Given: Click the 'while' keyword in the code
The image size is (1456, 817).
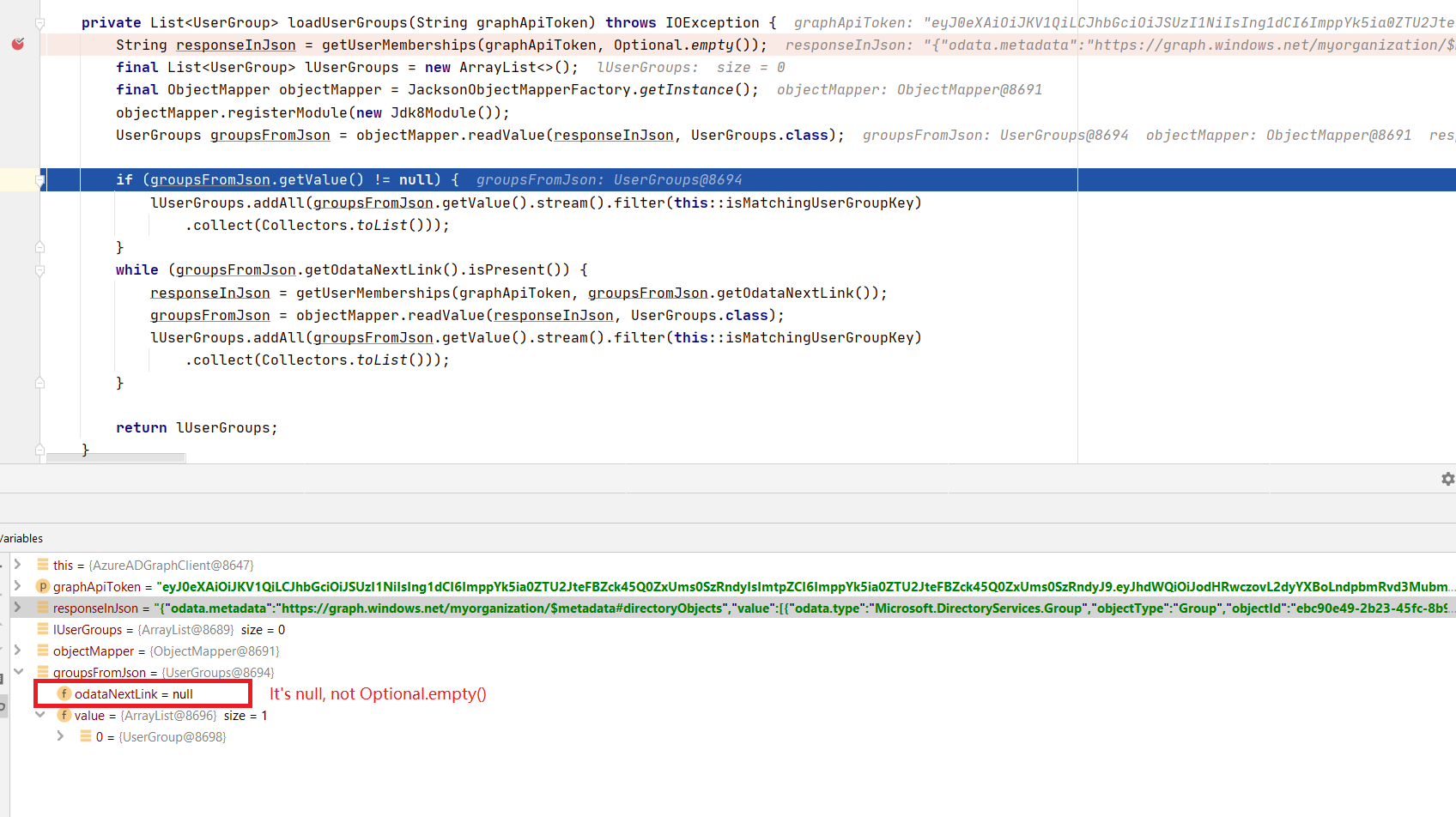Looking at the screenshot, I should (x=137, y=269).
